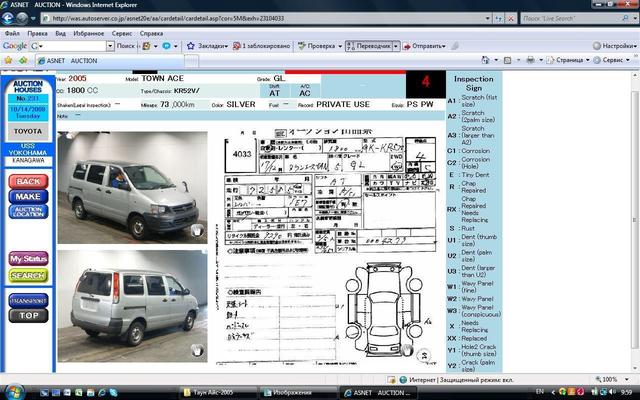The width and height of the screenshot is (640, 400).
Task: Click the red BACK button
Action: tap(28, 181)
